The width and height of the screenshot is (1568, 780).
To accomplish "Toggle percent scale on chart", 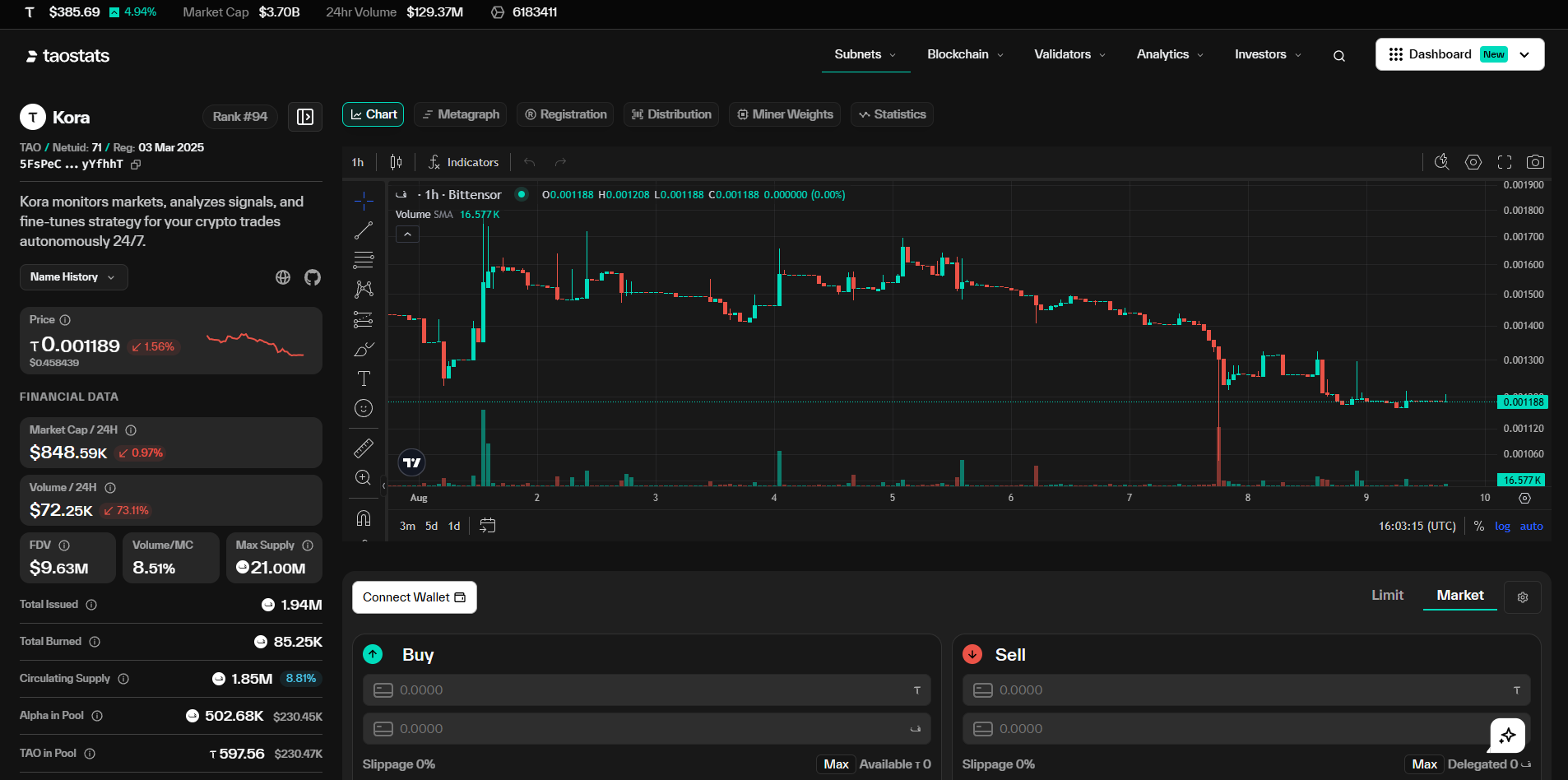I will click(x=1478, y=527).
